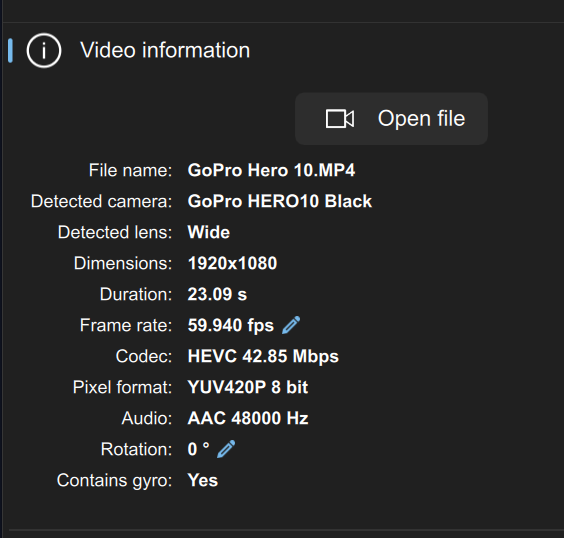Click the video camera icon in Open file

(x=340, y=119)
